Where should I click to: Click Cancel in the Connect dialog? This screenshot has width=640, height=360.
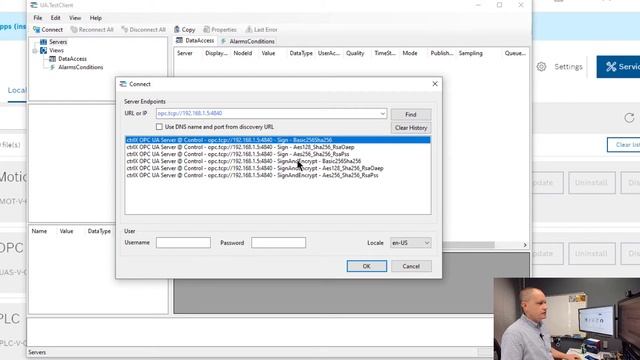[x=411, y=266]
